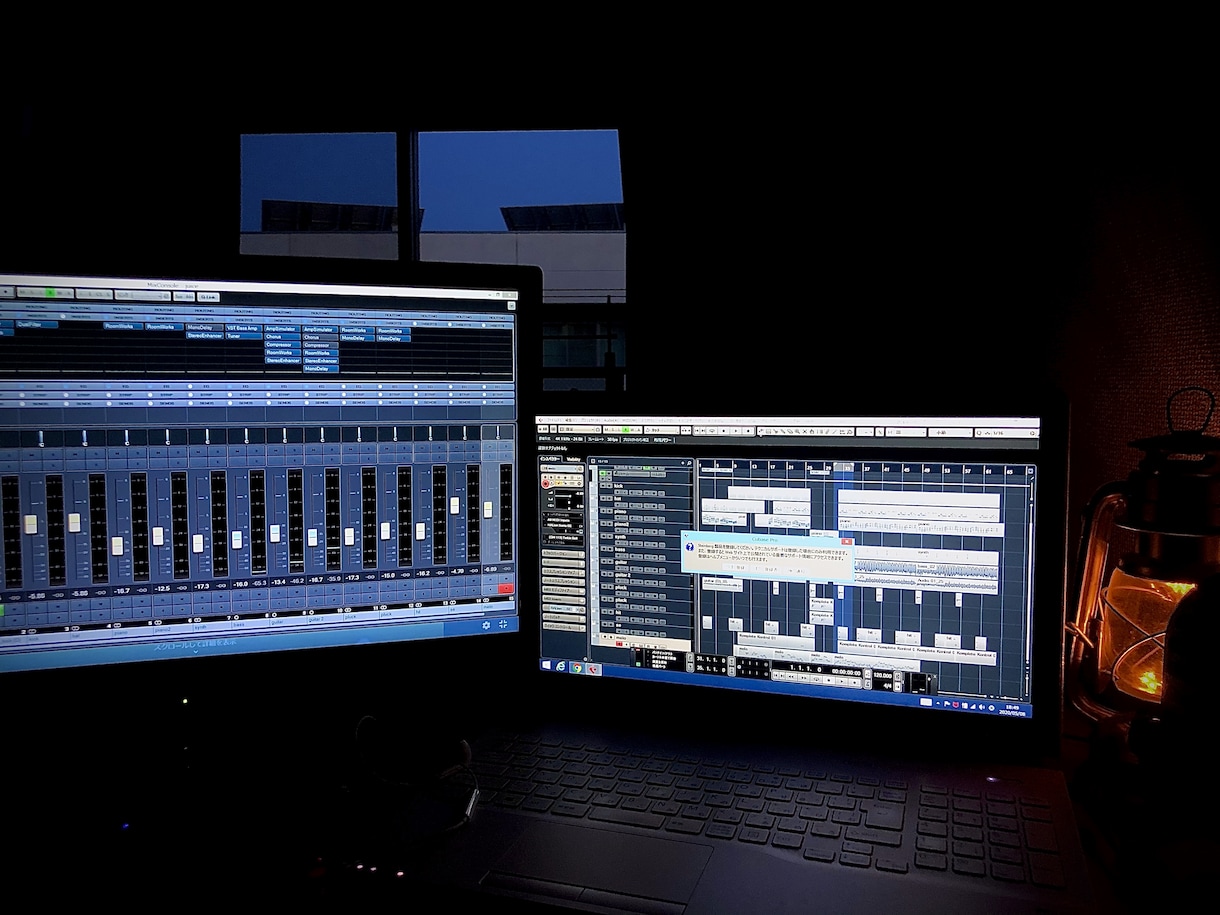The width and height of the screenshot is (1220, 915).
Task: Adjust the guitar channel volume fader
Action: pos(274,533)
